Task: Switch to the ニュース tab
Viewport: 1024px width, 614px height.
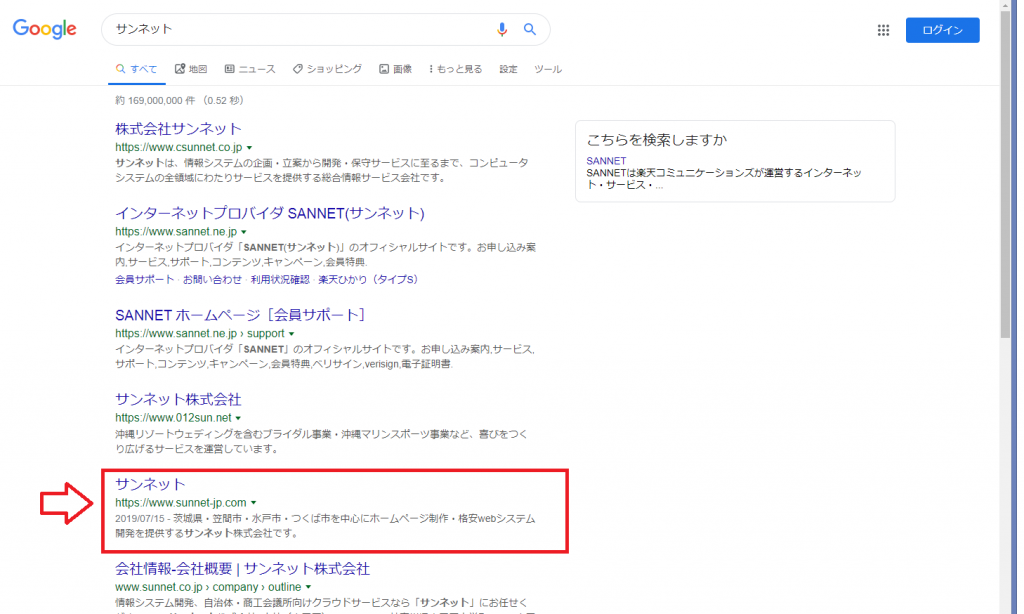Action: (x=250, y=69)
